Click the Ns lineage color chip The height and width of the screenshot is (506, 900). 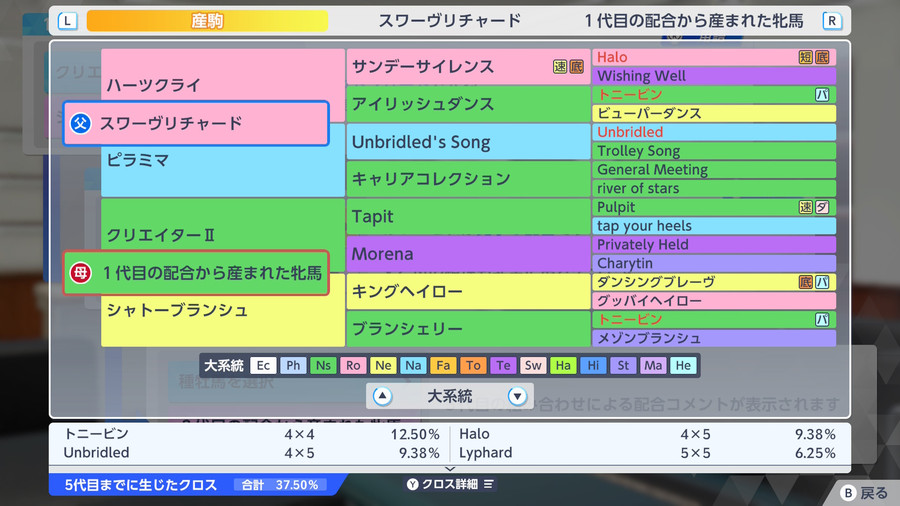pos(323,365)
